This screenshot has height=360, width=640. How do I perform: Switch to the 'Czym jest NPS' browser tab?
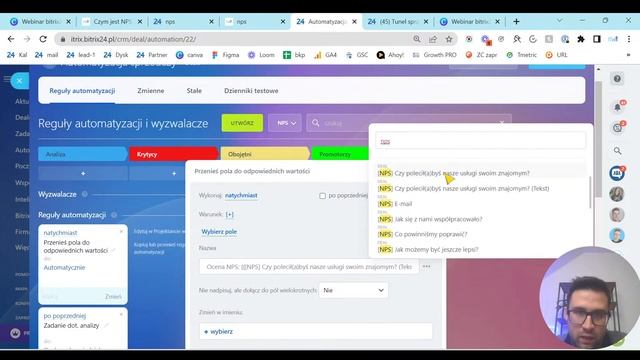click(112, 22)
